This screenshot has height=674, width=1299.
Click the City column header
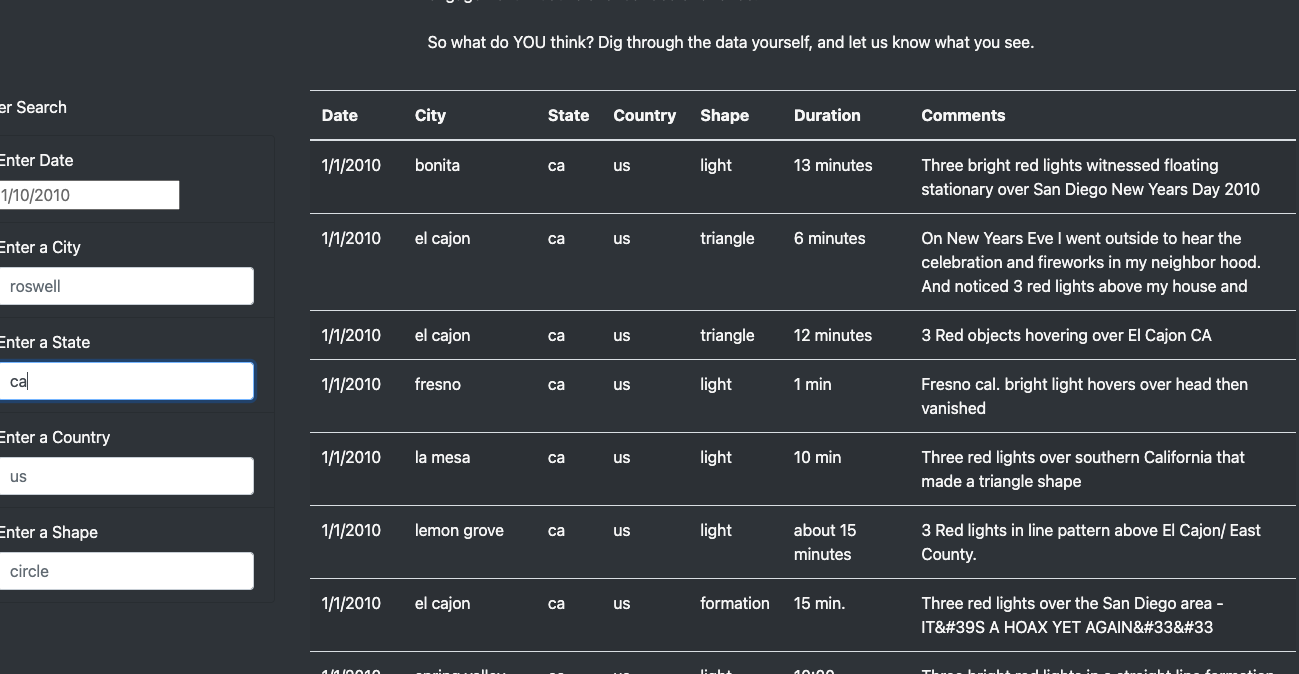430,115
